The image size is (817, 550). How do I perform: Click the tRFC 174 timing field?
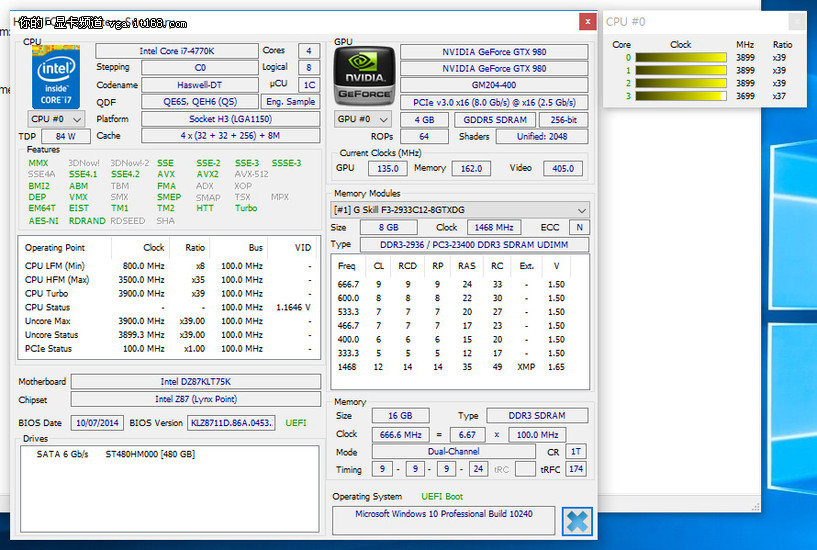[576, 469]
